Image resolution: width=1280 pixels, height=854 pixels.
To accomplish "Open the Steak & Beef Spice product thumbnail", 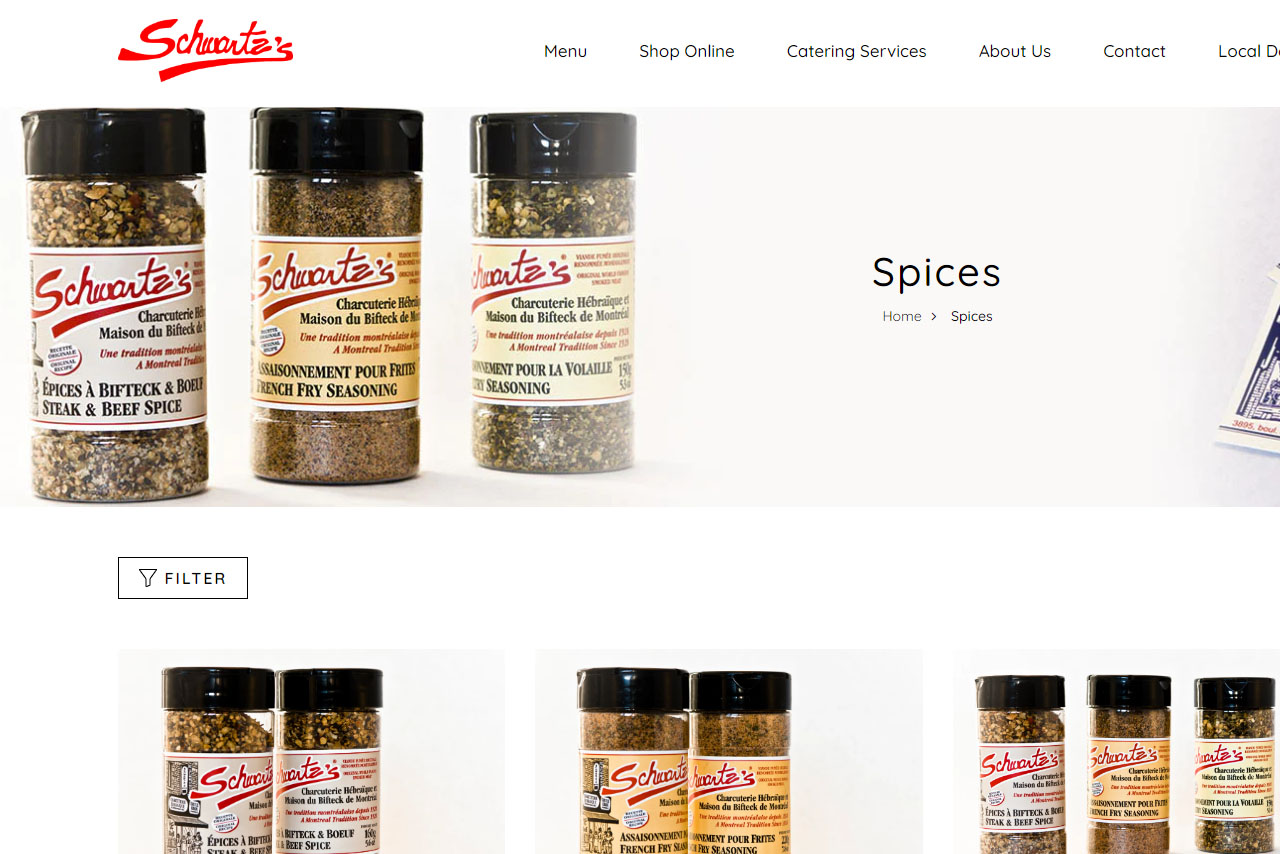I will pyautogui.click(x=311, y=752).
